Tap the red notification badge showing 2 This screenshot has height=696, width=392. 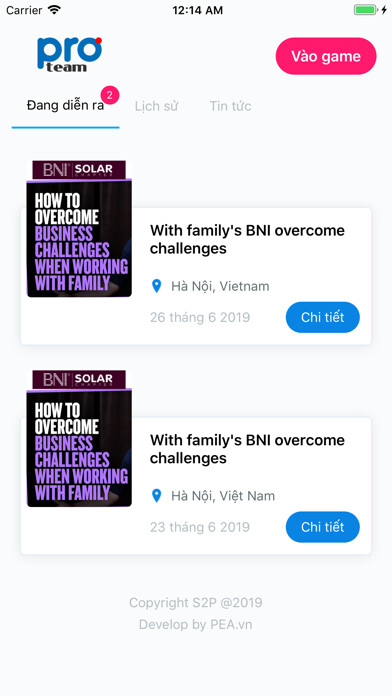110,95
